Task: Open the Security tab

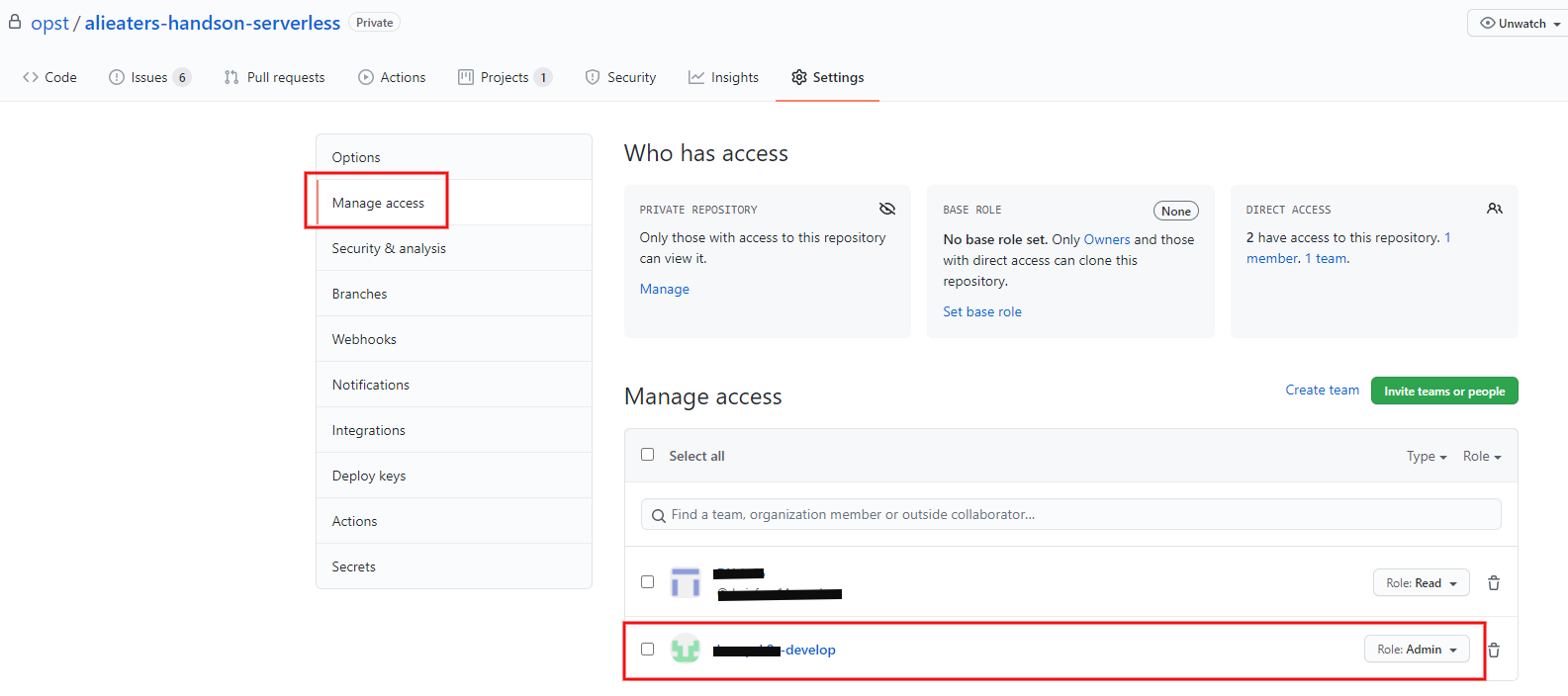Action: pos(620,77)
